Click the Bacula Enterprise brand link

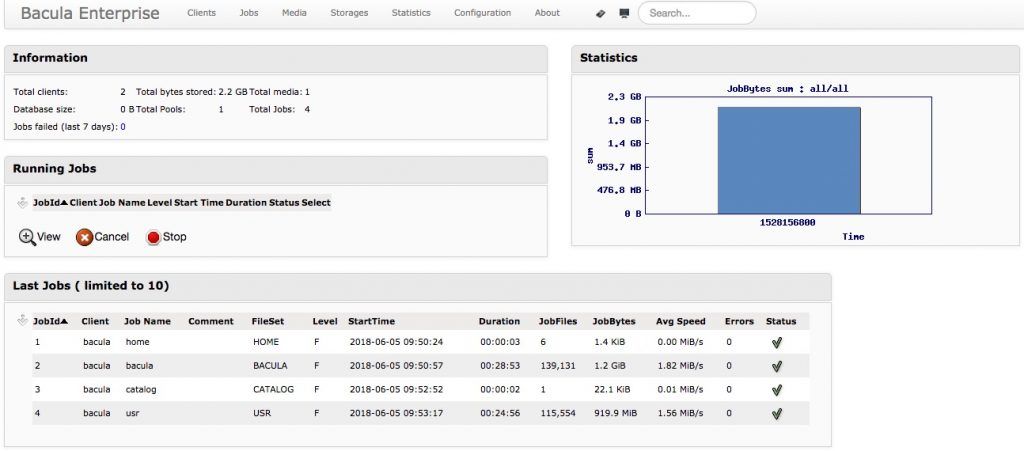coord(90,13)
